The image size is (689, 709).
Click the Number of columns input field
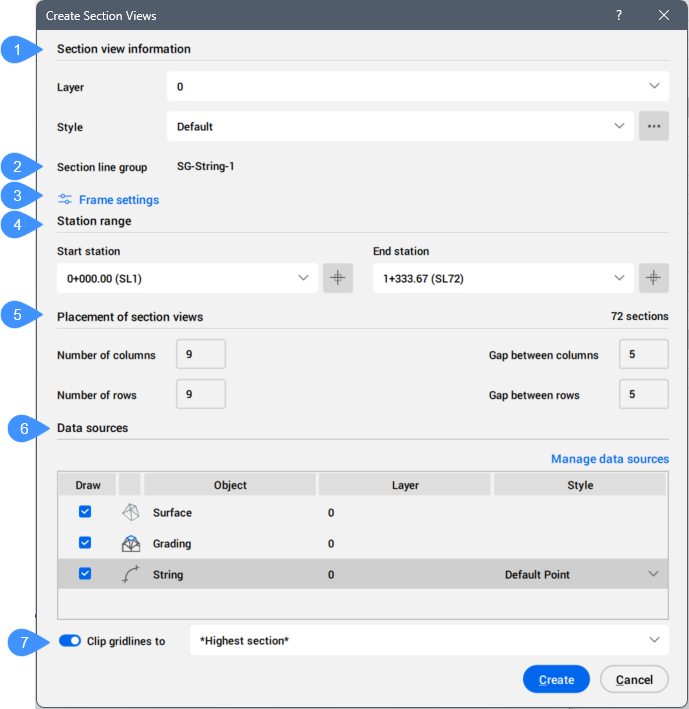[200, 355]
